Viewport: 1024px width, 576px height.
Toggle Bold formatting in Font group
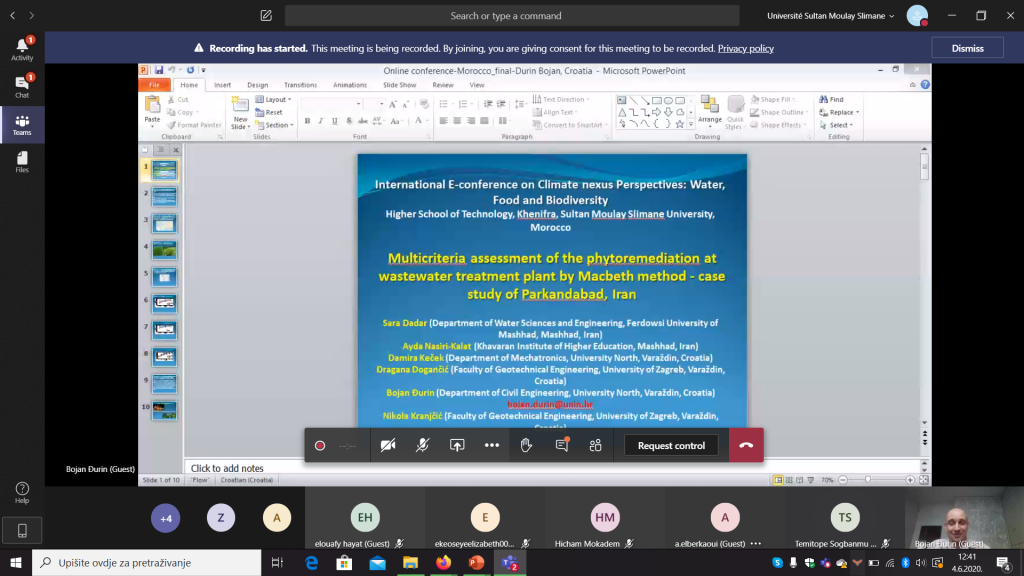[308, 121]
